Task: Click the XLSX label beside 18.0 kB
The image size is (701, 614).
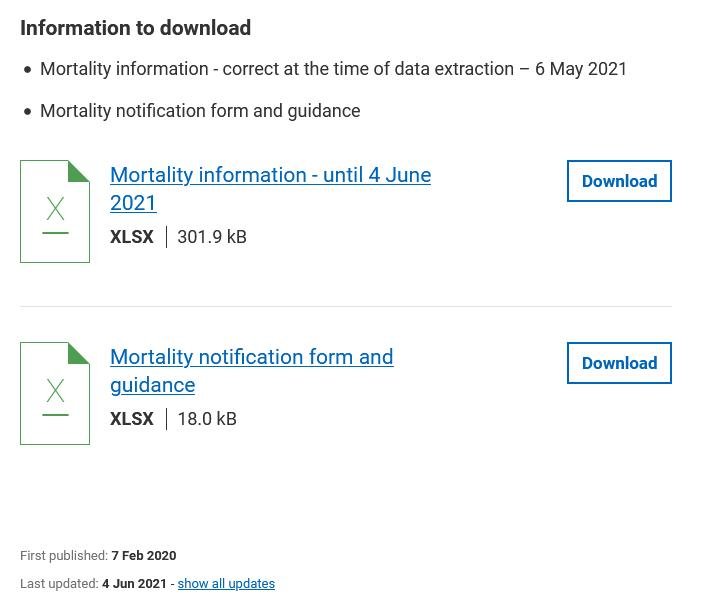Action: pyautogui.click(x=132, y=419)
